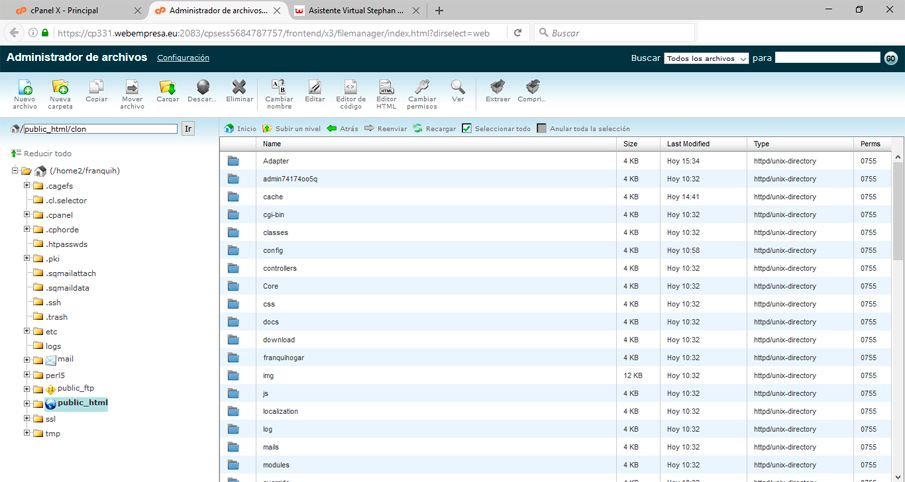
Task: Select the public_ftp tree folder
Action: pos(76,388)
